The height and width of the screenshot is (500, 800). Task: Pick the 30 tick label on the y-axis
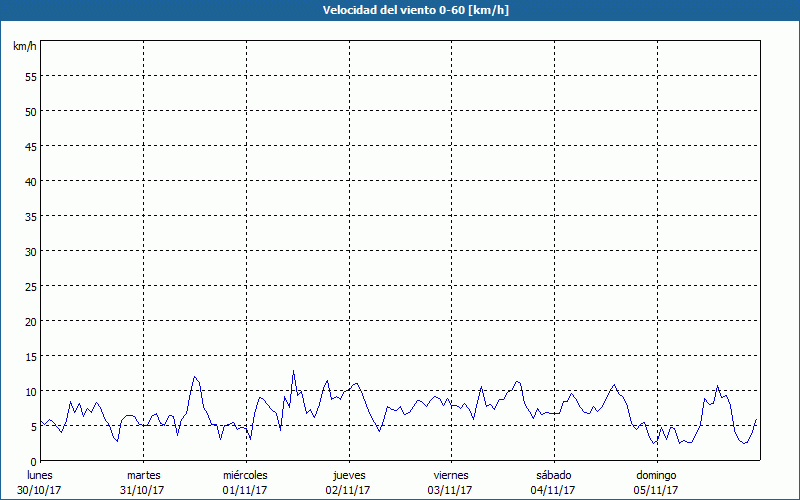point(30,251)
